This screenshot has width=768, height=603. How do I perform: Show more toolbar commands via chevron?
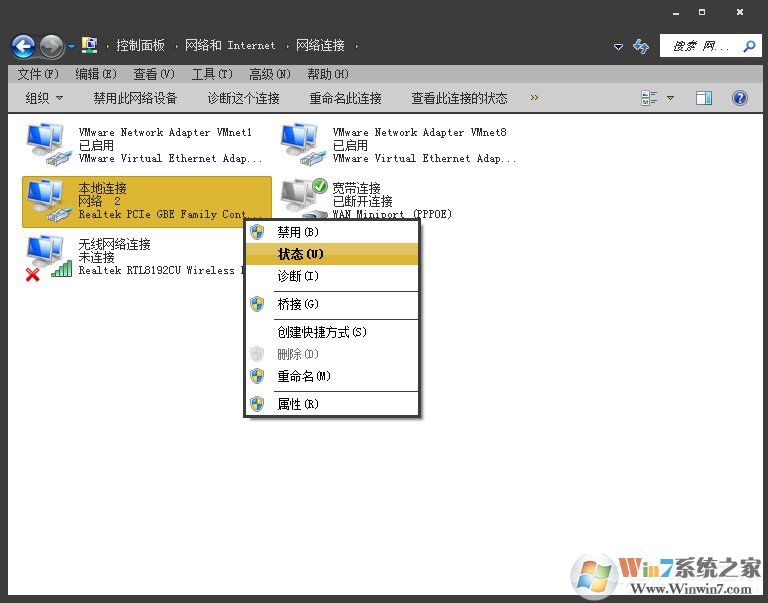pos(534,98)
